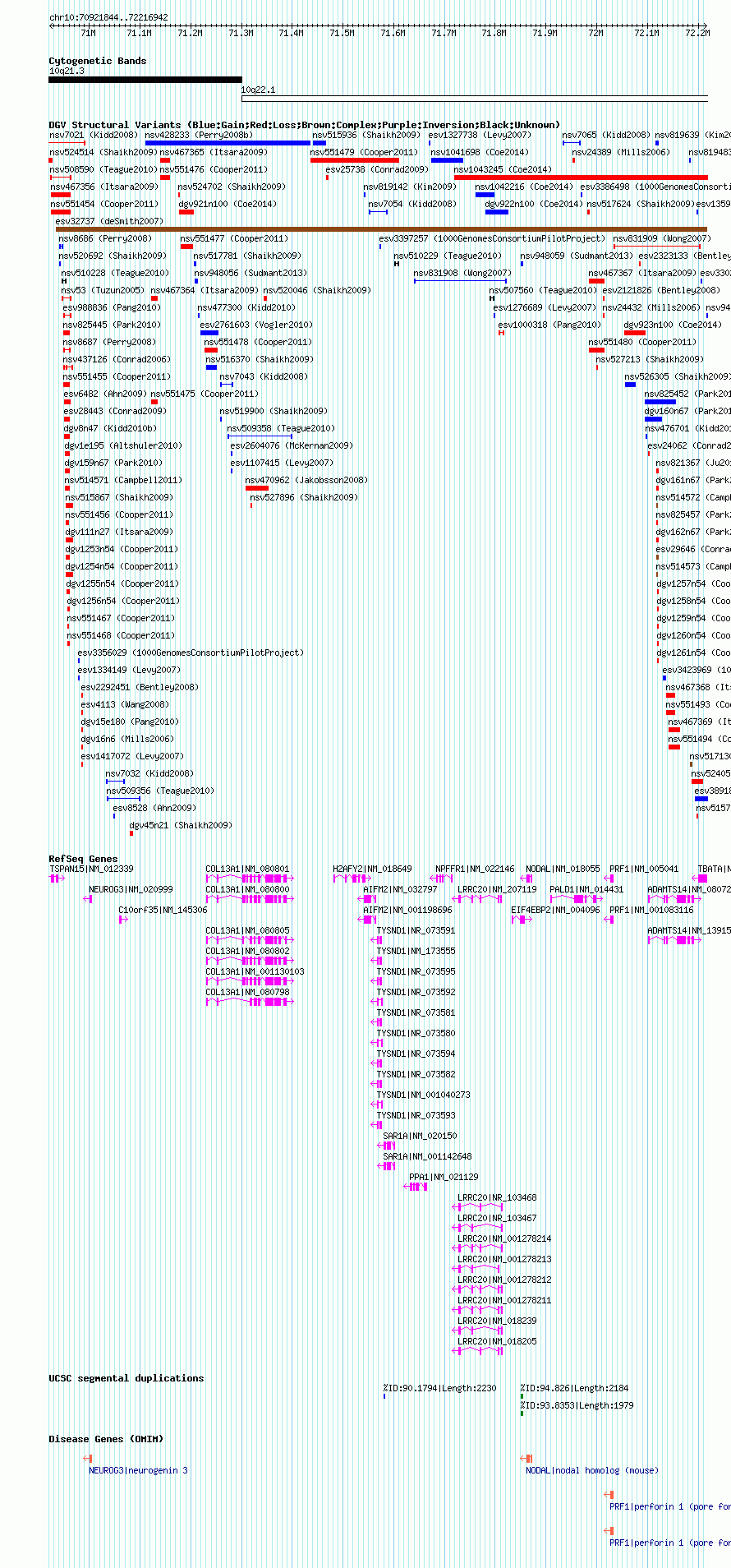Image resolution: width=731 pixels, height=1568 pixels.
Task: Click segmental duplication %ID:93.8353|Length:1979
Action: [577, 1405]
